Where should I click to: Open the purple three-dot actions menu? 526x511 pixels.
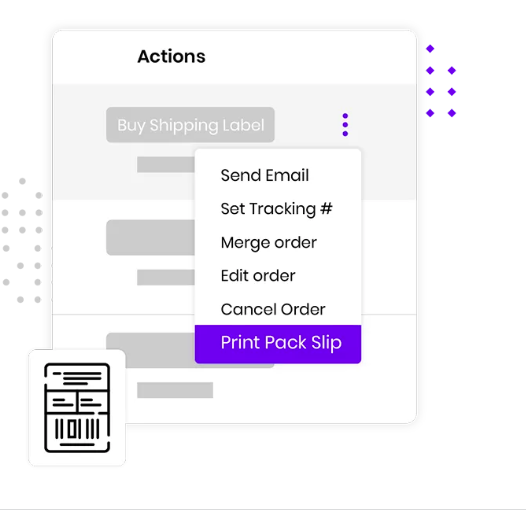tap(345, 125)
